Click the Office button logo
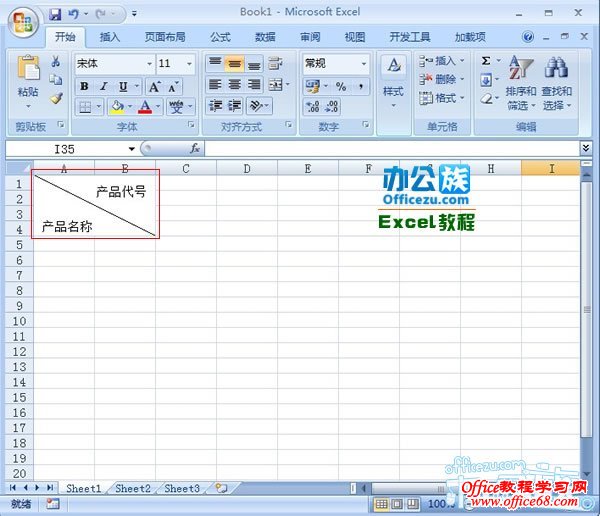 pyautogui.click(x=23, y=22)
